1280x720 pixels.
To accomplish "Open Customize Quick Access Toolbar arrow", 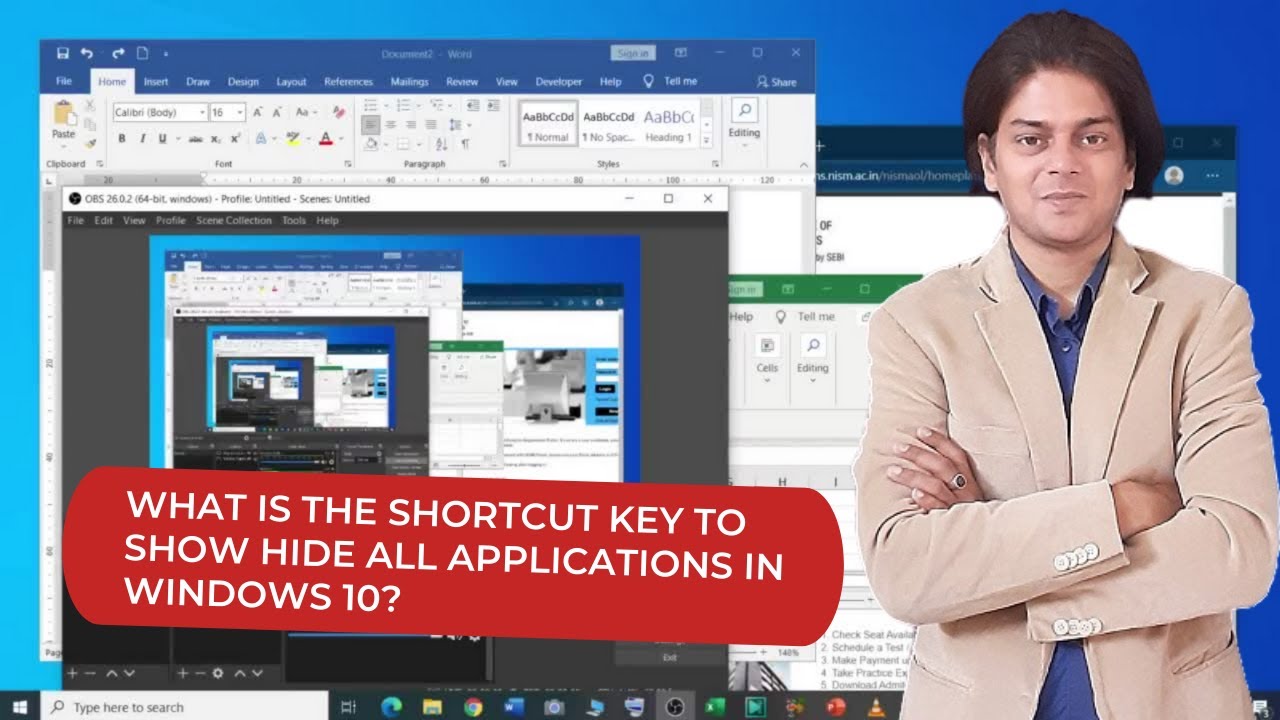I will coord(166,53).
